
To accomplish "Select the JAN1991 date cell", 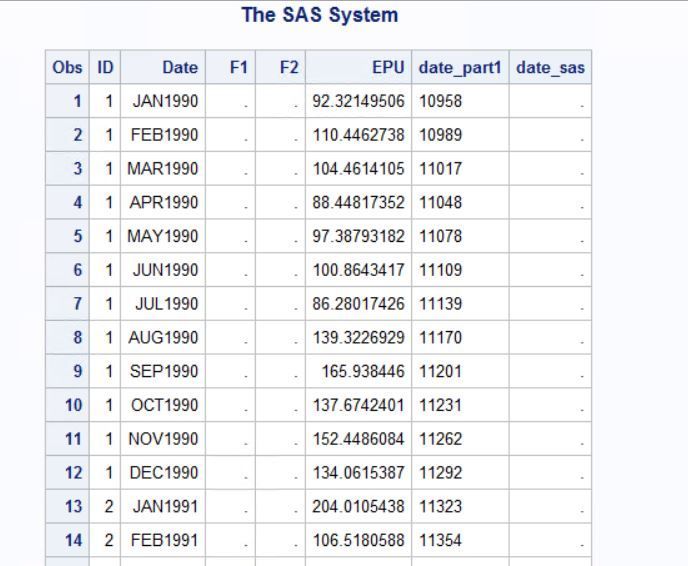I will pyautogui.click(x=163, y=506).
